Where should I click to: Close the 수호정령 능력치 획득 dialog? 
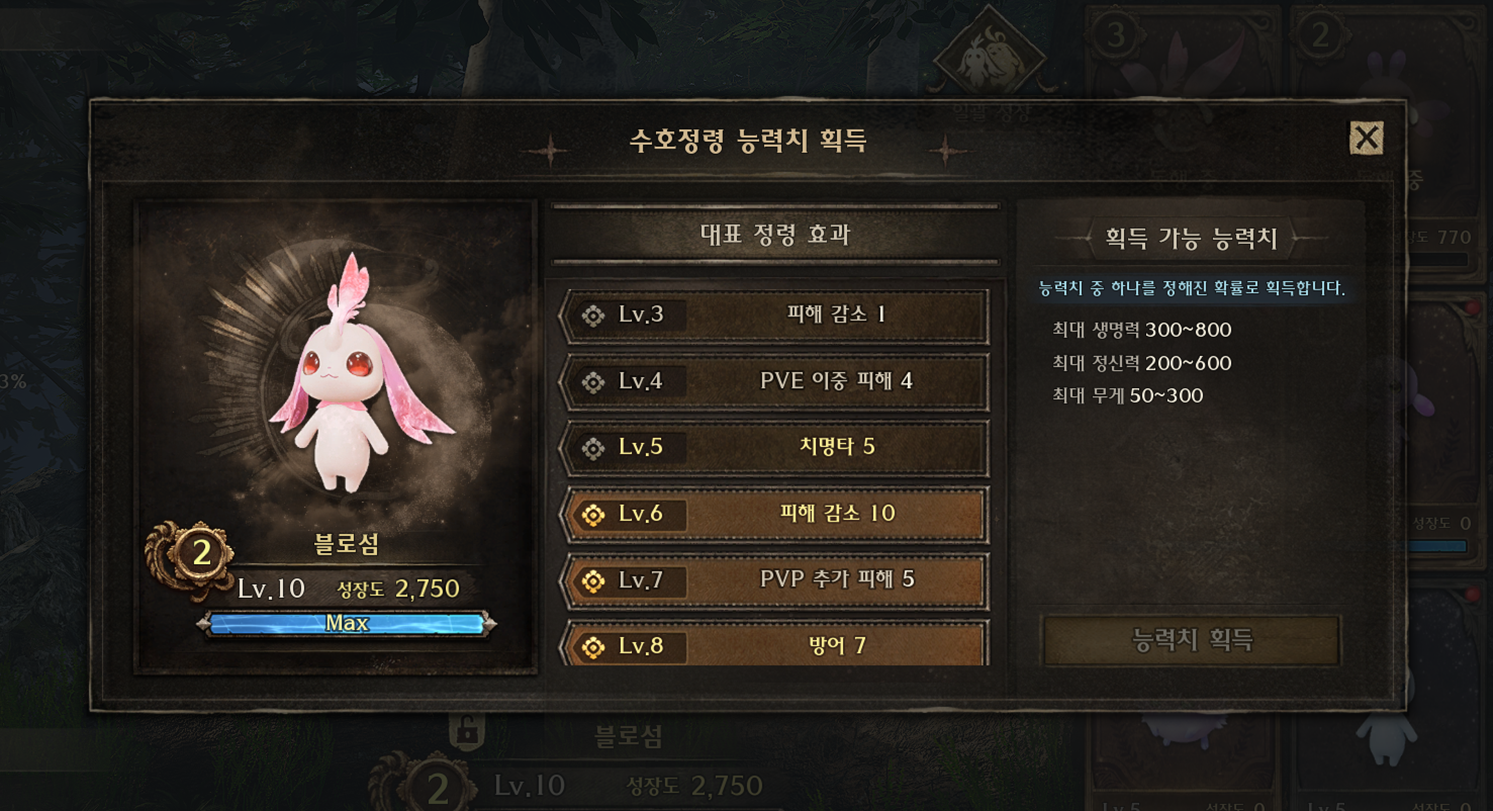[x=1366, y=137]
